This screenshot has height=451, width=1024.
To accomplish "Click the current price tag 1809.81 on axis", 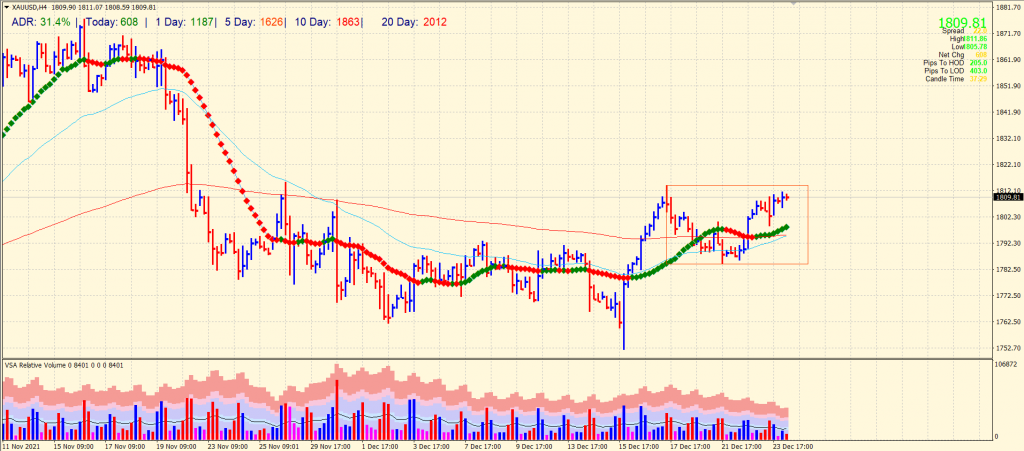I will pyautogui.click(x=1005, y=197).
